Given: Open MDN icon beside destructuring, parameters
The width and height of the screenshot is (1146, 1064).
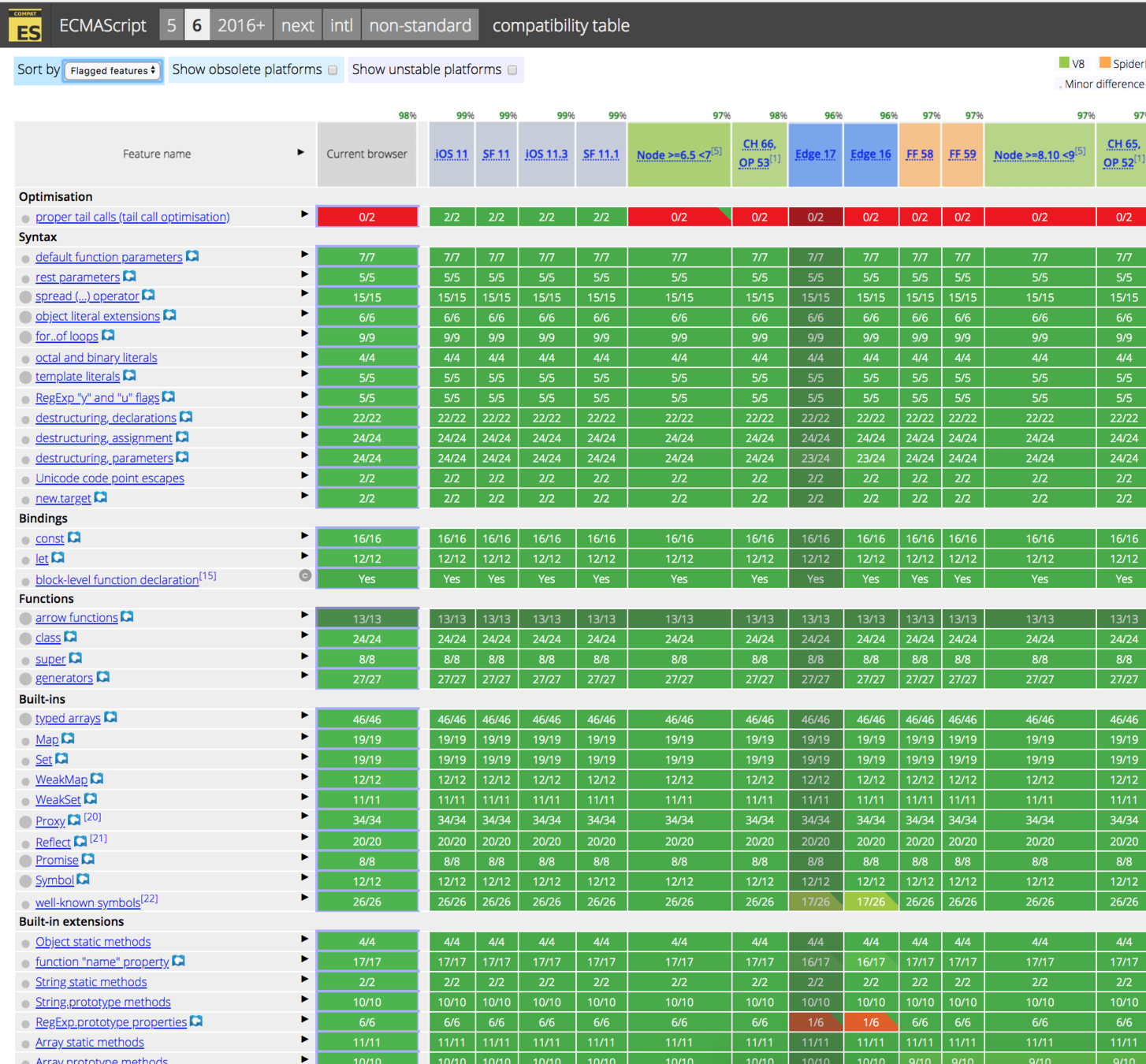Looking at the screenshot, I should tap(182, 456).
